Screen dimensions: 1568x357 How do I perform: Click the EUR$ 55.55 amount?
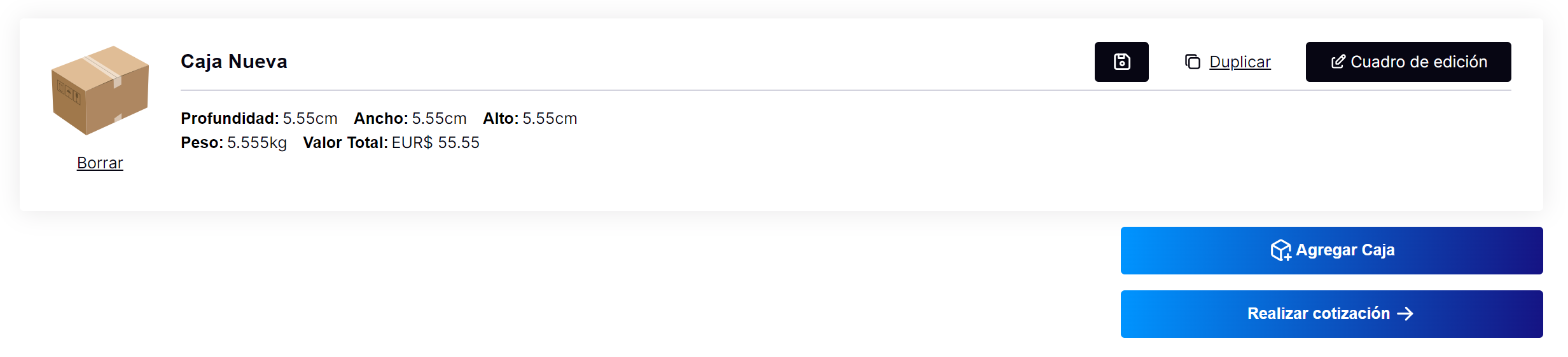coord(436,143)
